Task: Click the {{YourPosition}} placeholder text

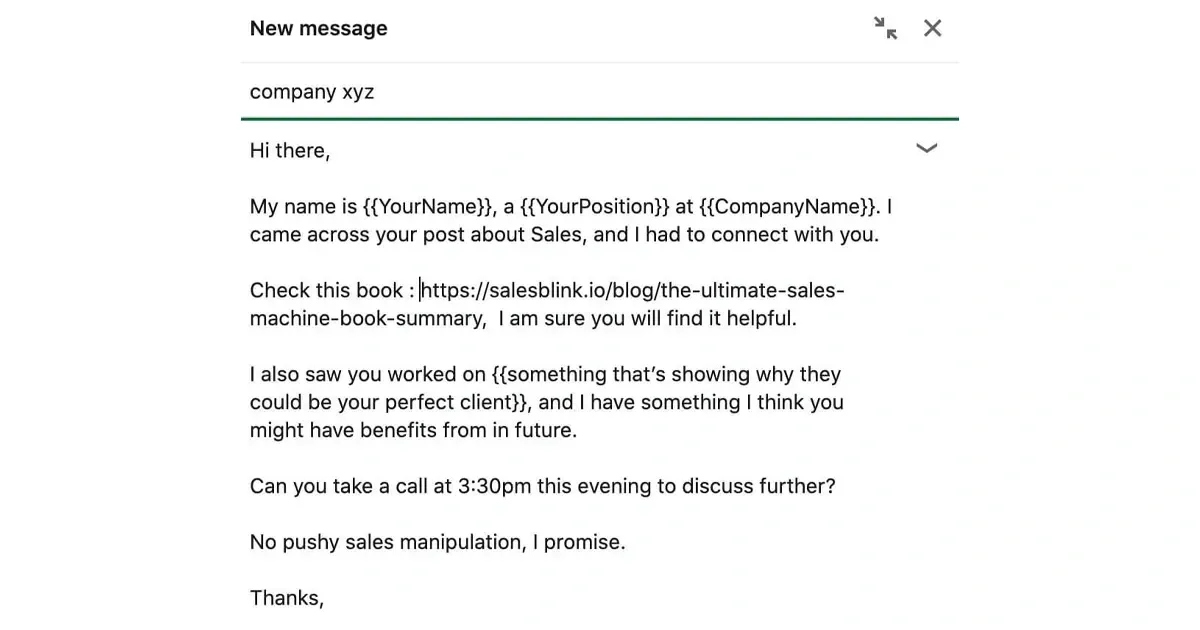Action: pyautogui.click(x=594, y=207)
